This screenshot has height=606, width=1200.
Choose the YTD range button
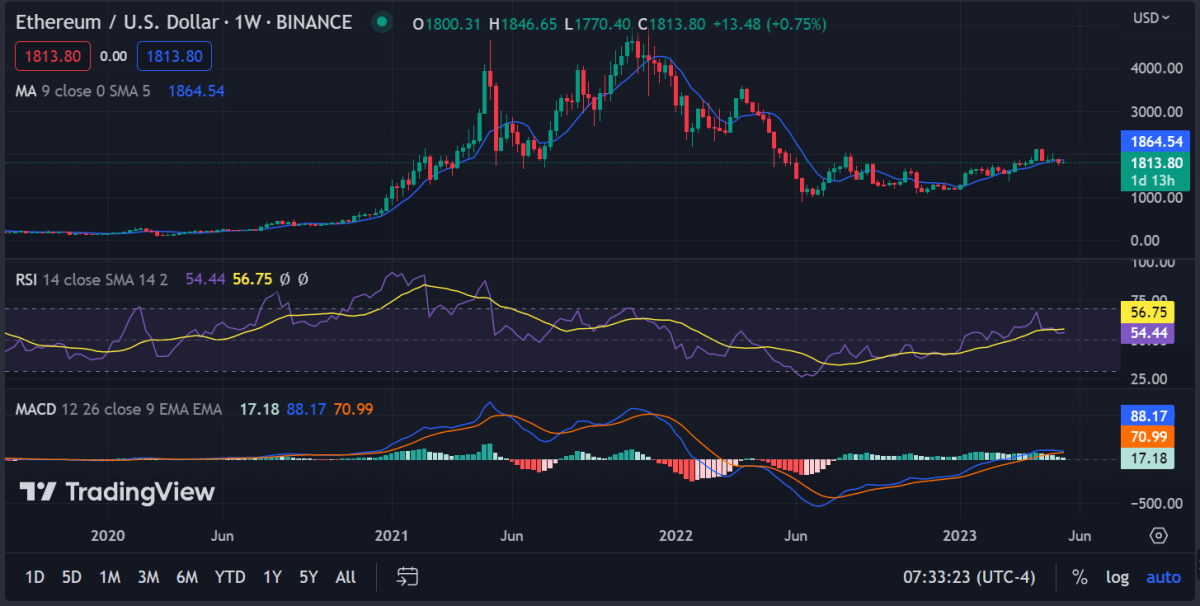tap(230, 577)
